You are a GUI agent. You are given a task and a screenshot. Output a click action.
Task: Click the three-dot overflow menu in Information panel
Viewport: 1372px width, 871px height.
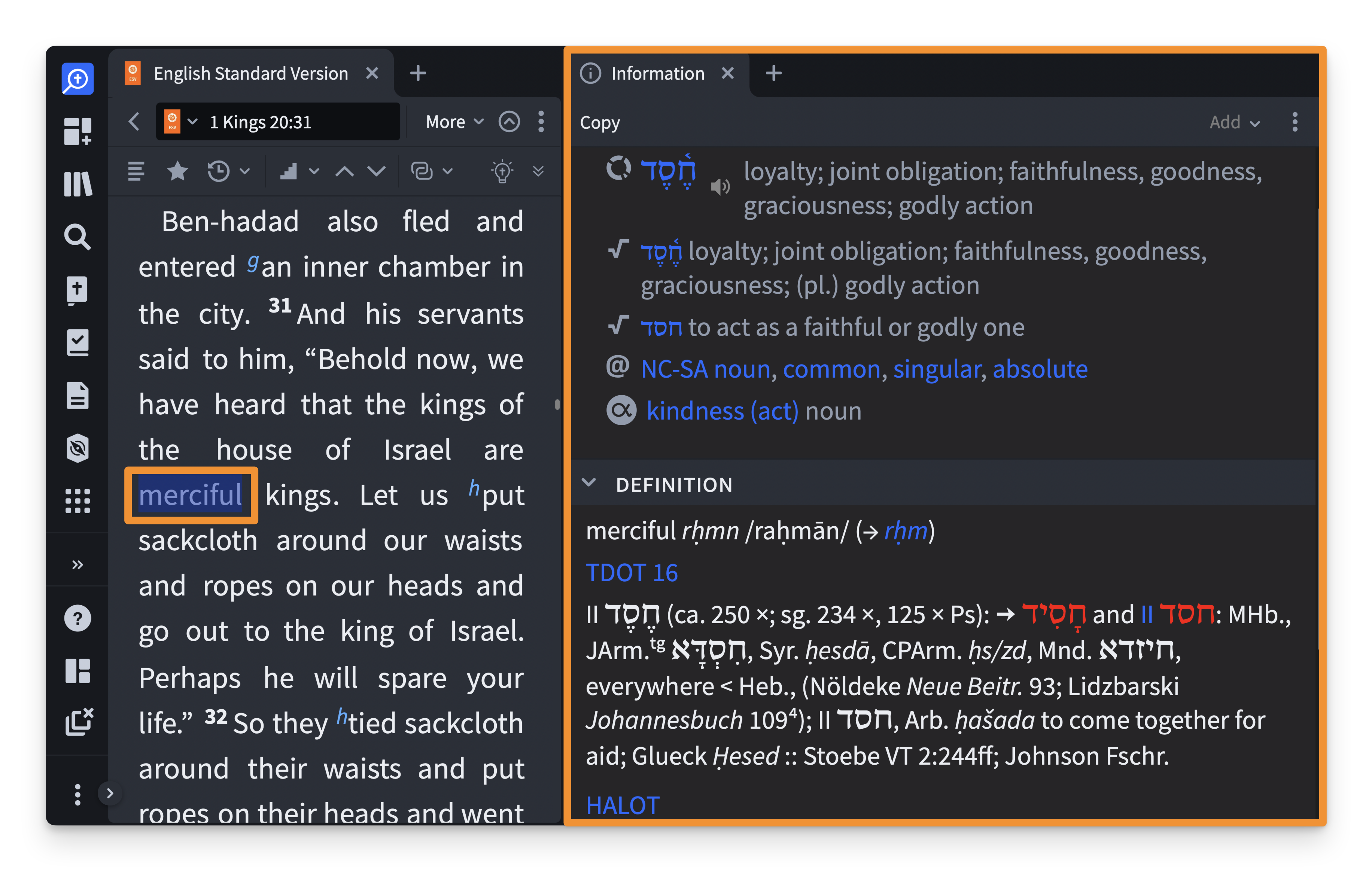click(x=1294, y=122)
